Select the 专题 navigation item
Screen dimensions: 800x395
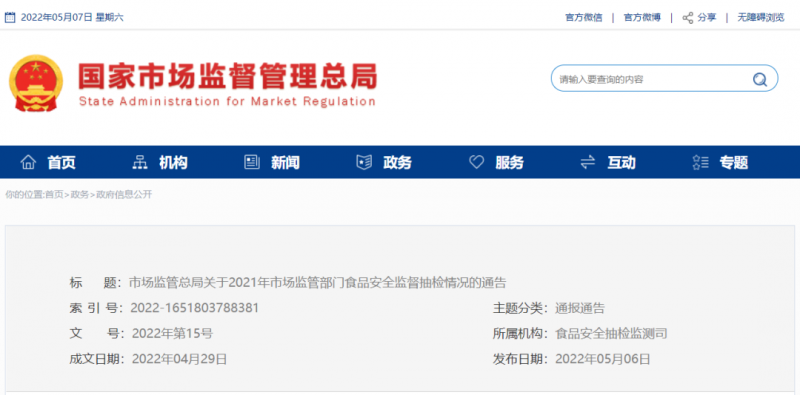[734, 163]
